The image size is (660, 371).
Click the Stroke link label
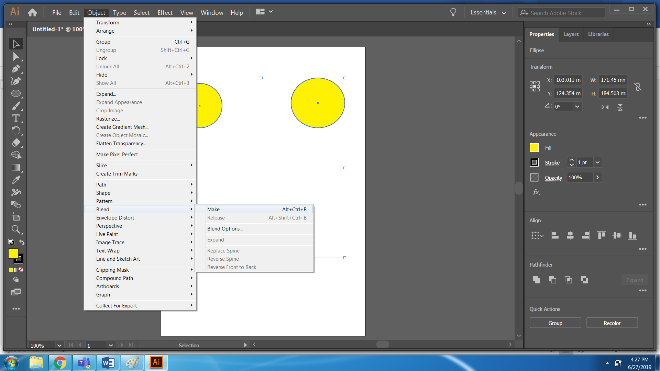pyautogui.click(x=552, y=163)
